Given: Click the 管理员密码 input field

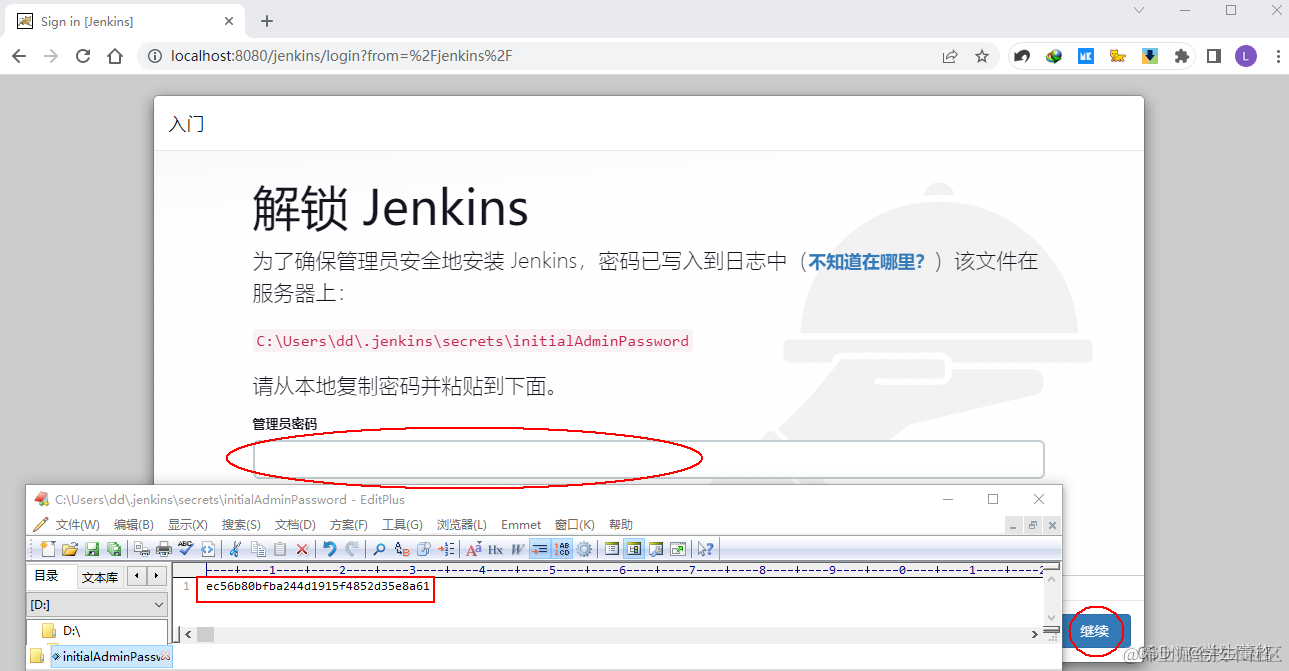Looking at the screenshot, I should click(x=648, y=459).
